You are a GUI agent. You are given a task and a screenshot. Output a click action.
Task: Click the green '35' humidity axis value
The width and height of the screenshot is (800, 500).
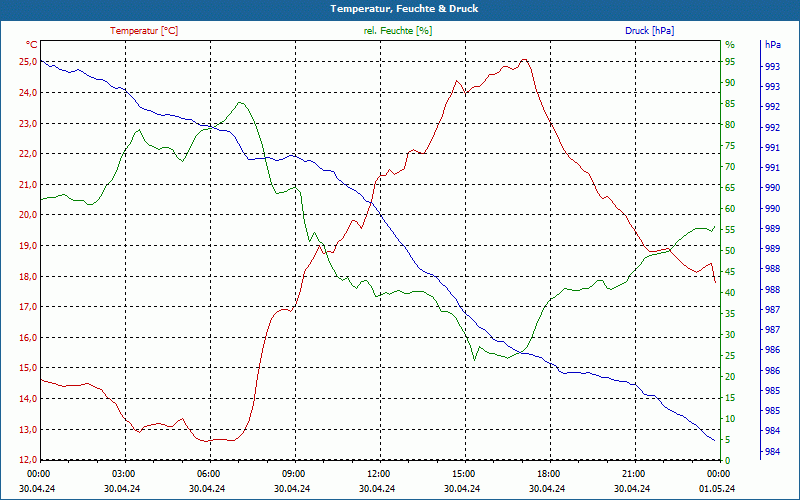pos(730,314)
